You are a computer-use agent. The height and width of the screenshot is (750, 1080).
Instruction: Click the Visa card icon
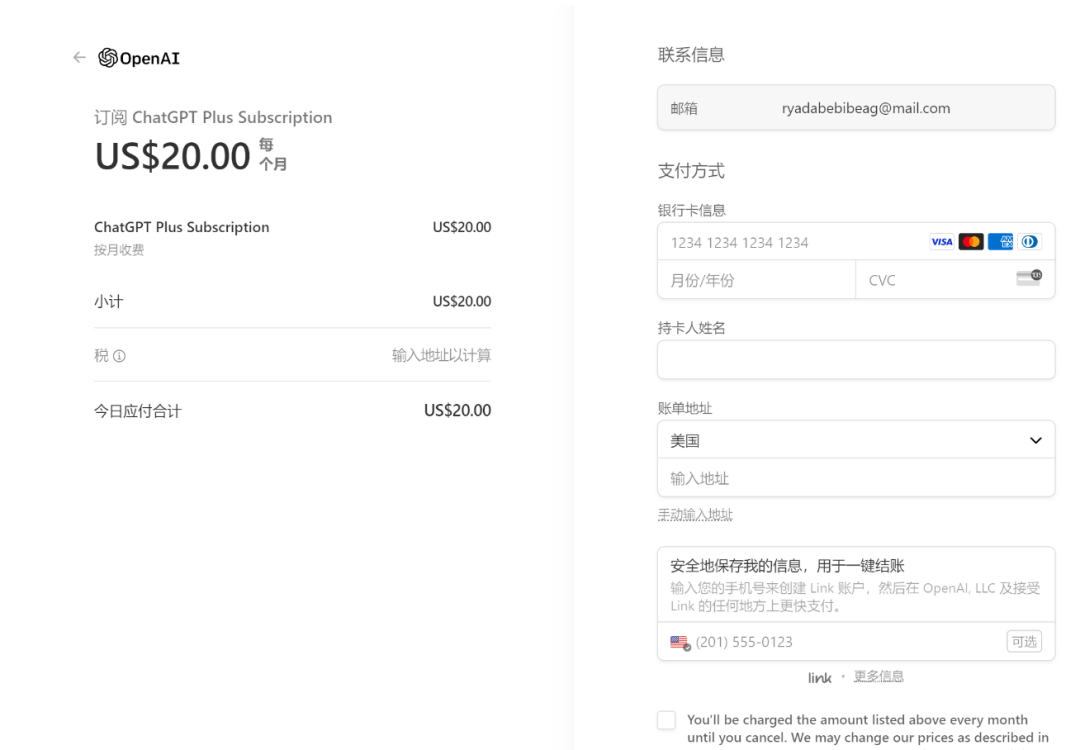point(941,242)
